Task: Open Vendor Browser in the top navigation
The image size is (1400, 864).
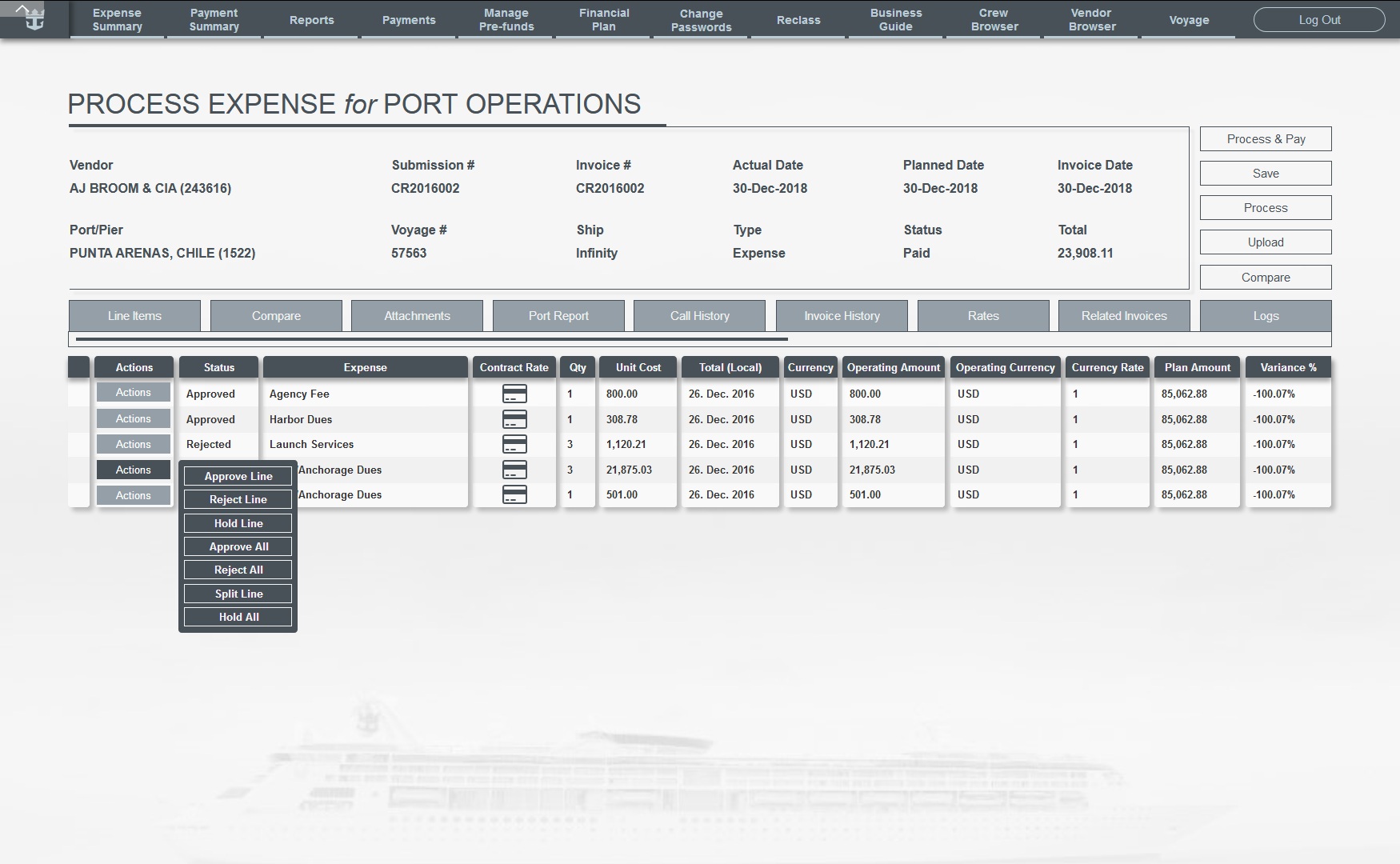Action: point(1092,20)
